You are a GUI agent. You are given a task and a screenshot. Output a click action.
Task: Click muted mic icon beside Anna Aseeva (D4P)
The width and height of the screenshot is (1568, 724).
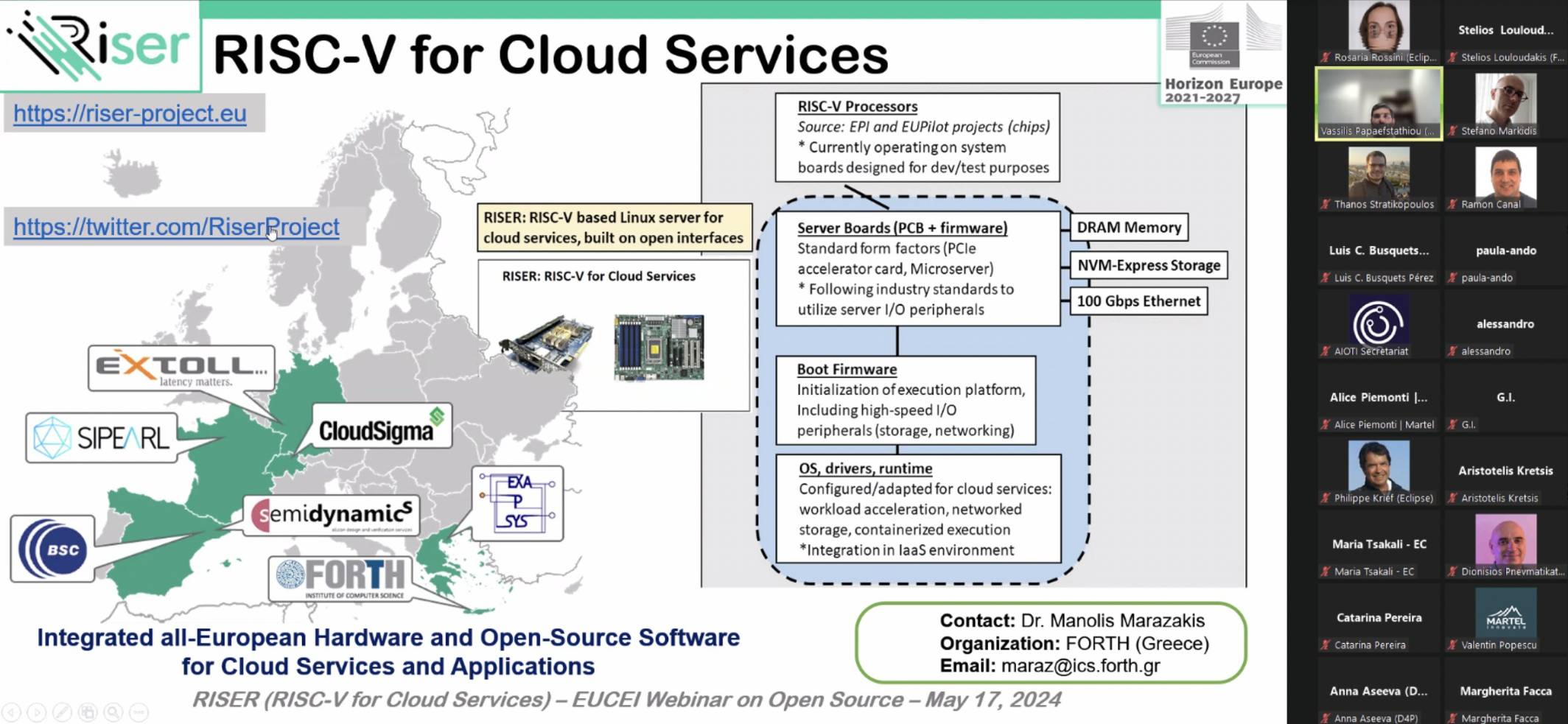(1326, 719)
